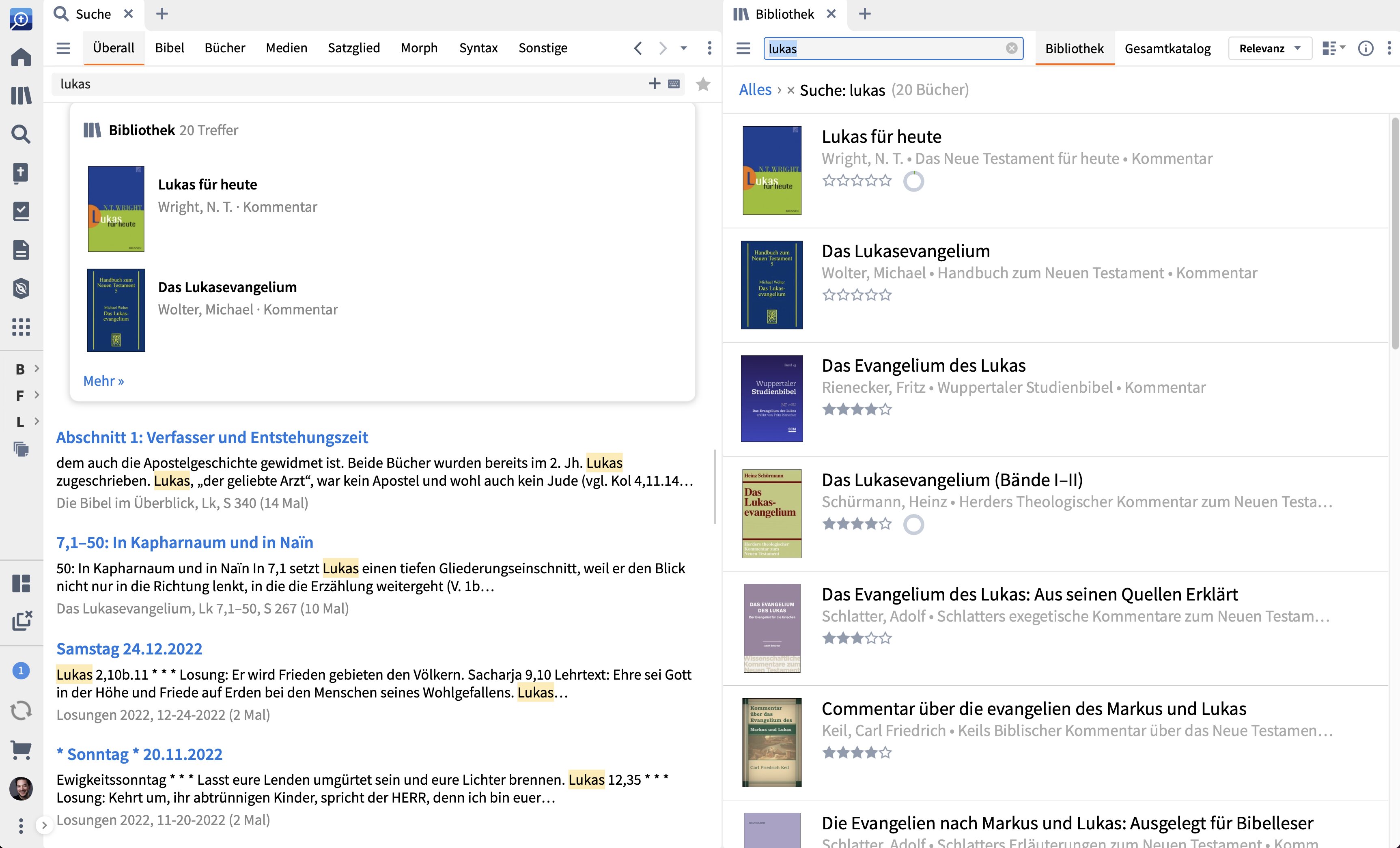Open the keyboard icon in the search field

(674, 84)
